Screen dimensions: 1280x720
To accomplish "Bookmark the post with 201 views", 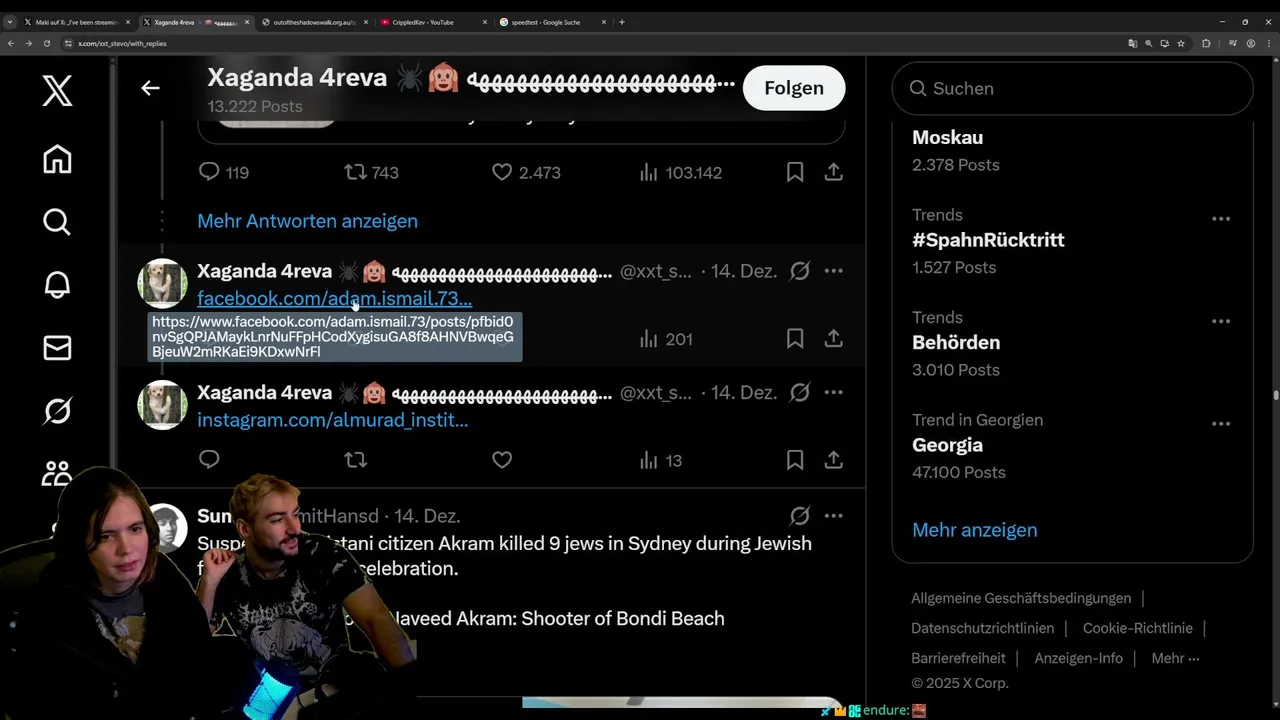I will click(x=795, y=339).
